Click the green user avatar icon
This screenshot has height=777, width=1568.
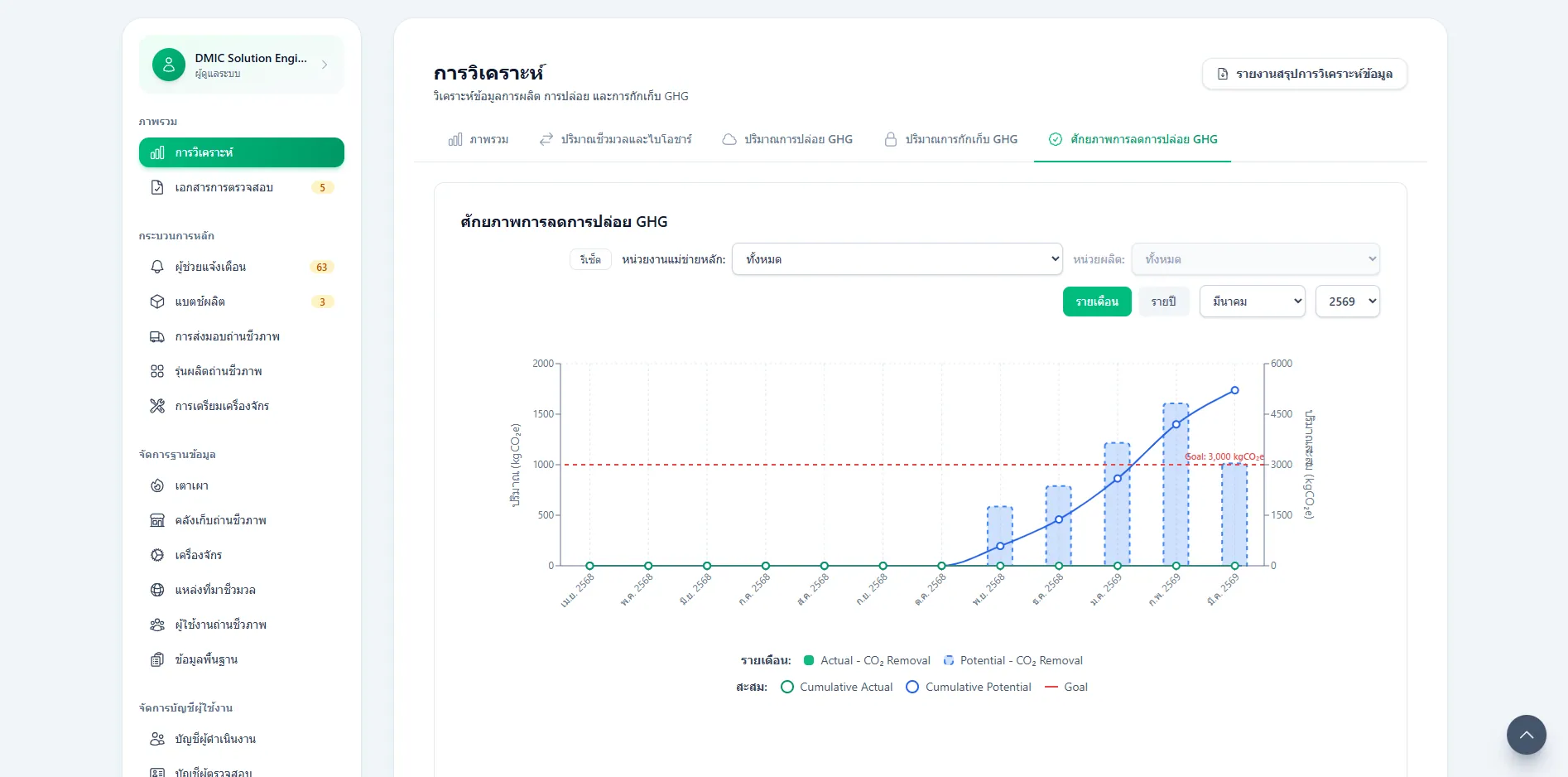tap(169, 65)
